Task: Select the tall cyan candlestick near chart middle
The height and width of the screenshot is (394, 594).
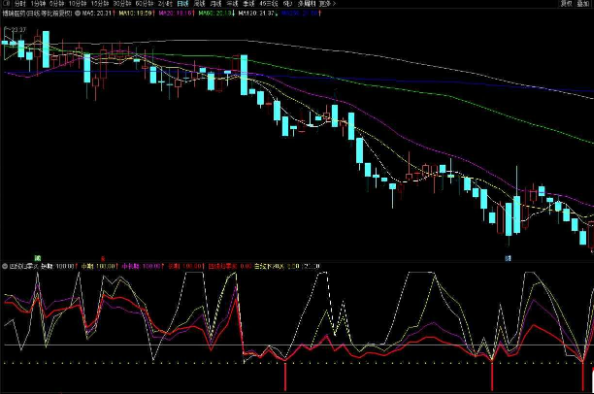Action: [244, 75]
